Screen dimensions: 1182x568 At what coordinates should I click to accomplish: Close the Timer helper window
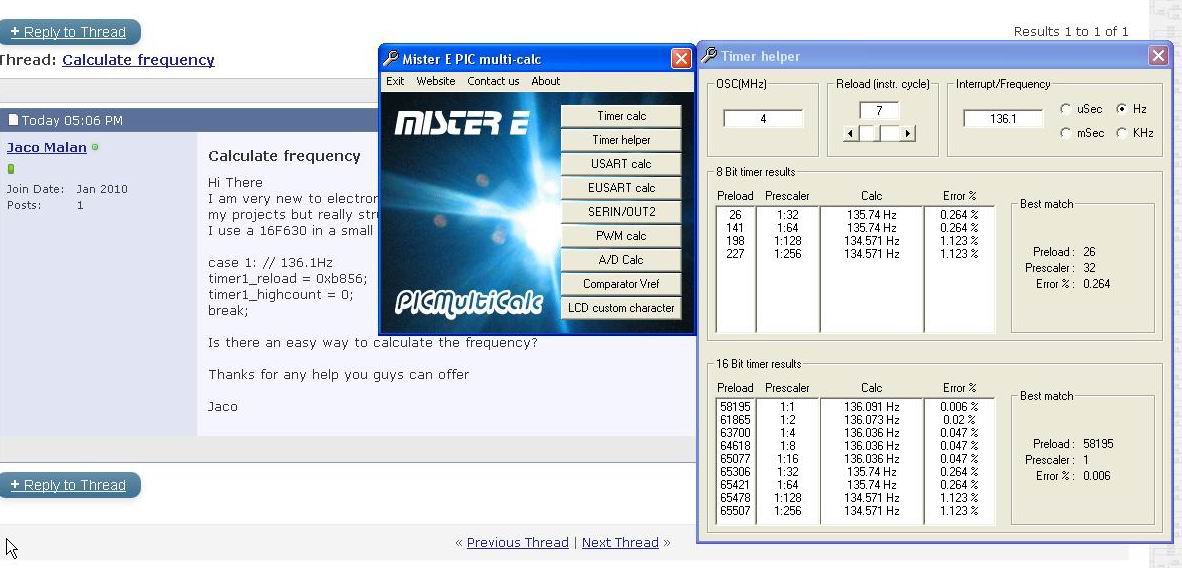coord(1159,56)
